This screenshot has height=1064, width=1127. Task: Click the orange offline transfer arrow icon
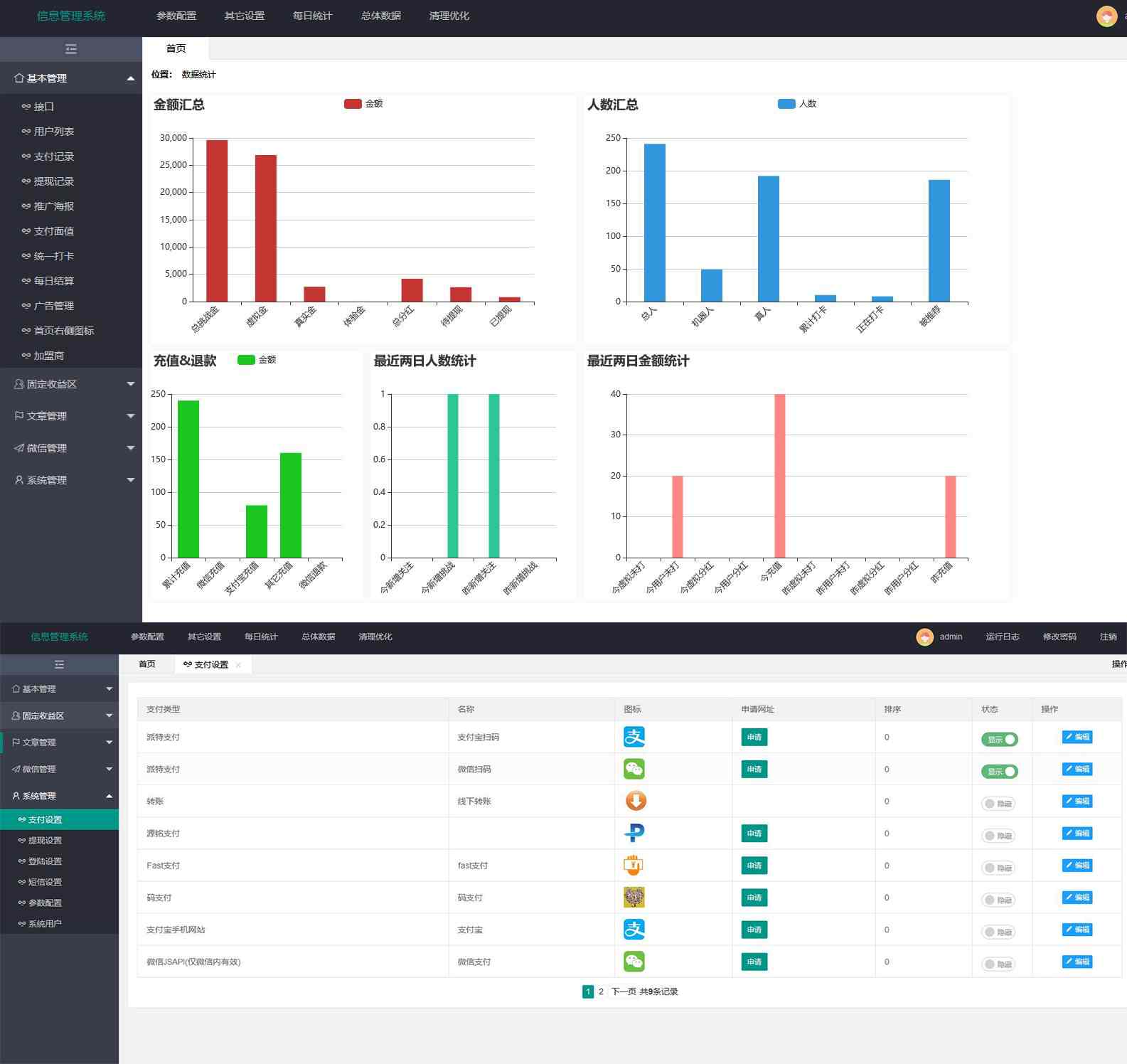point(635,801)
